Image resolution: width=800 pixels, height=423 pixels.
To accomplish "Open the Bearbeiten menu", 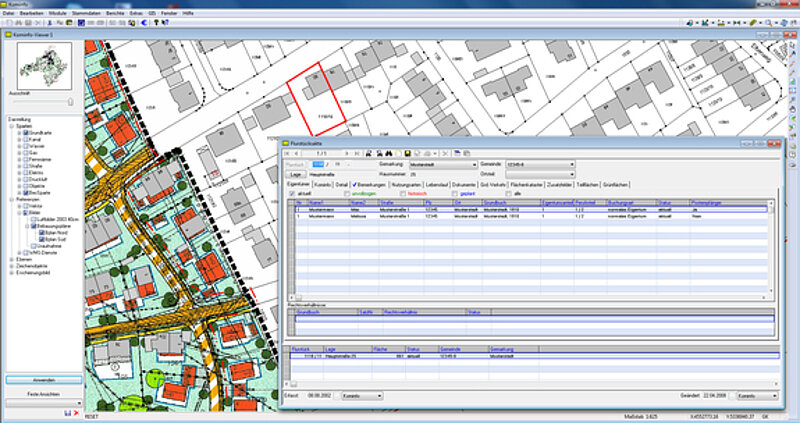I will (x=31, y=13).
